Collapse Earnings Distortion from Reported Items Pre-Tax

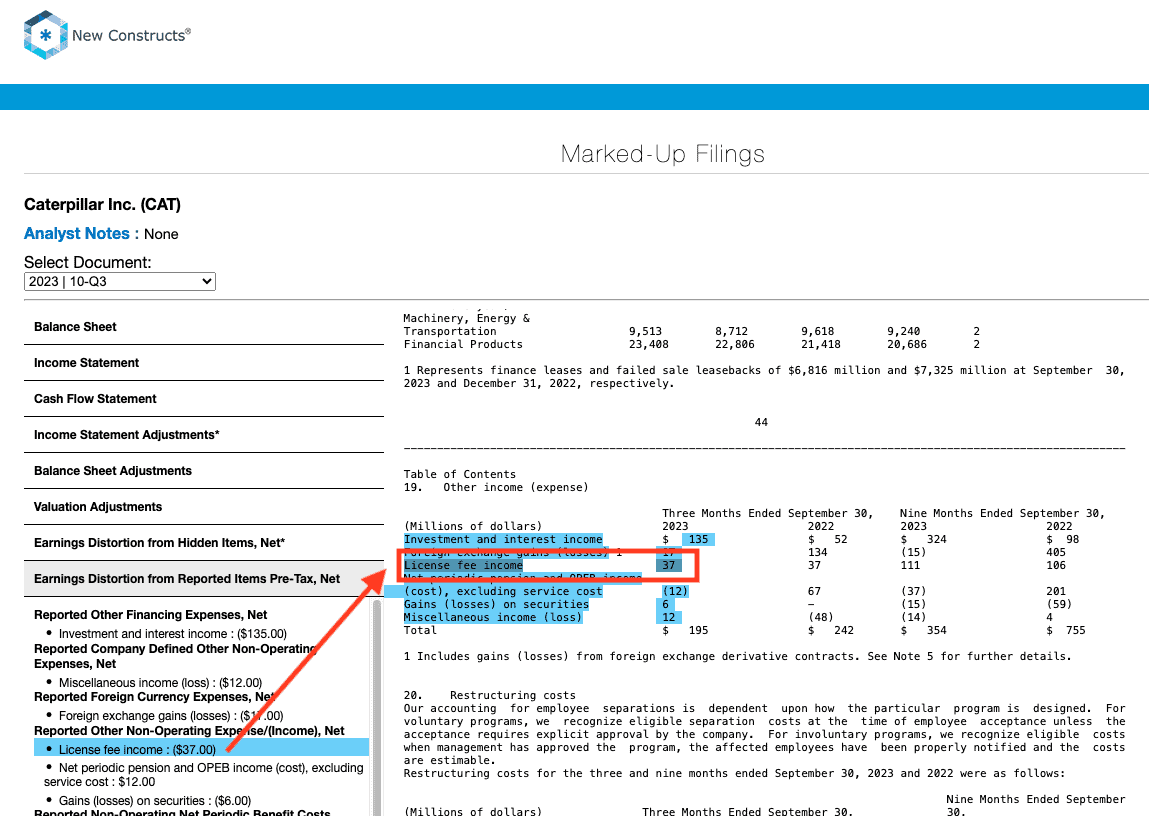204,579
